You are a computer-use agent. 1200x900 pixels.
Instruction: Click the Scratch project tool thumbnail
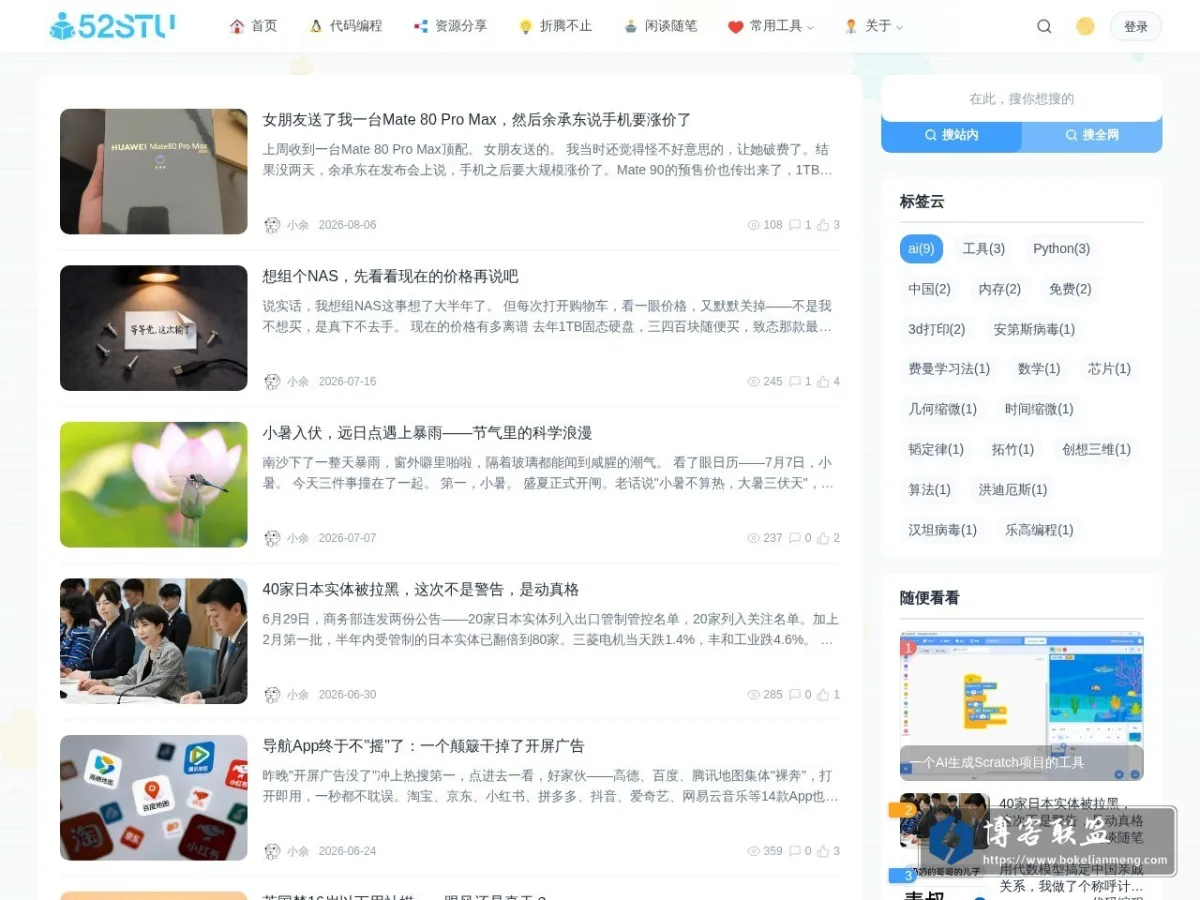point(1021,706)
